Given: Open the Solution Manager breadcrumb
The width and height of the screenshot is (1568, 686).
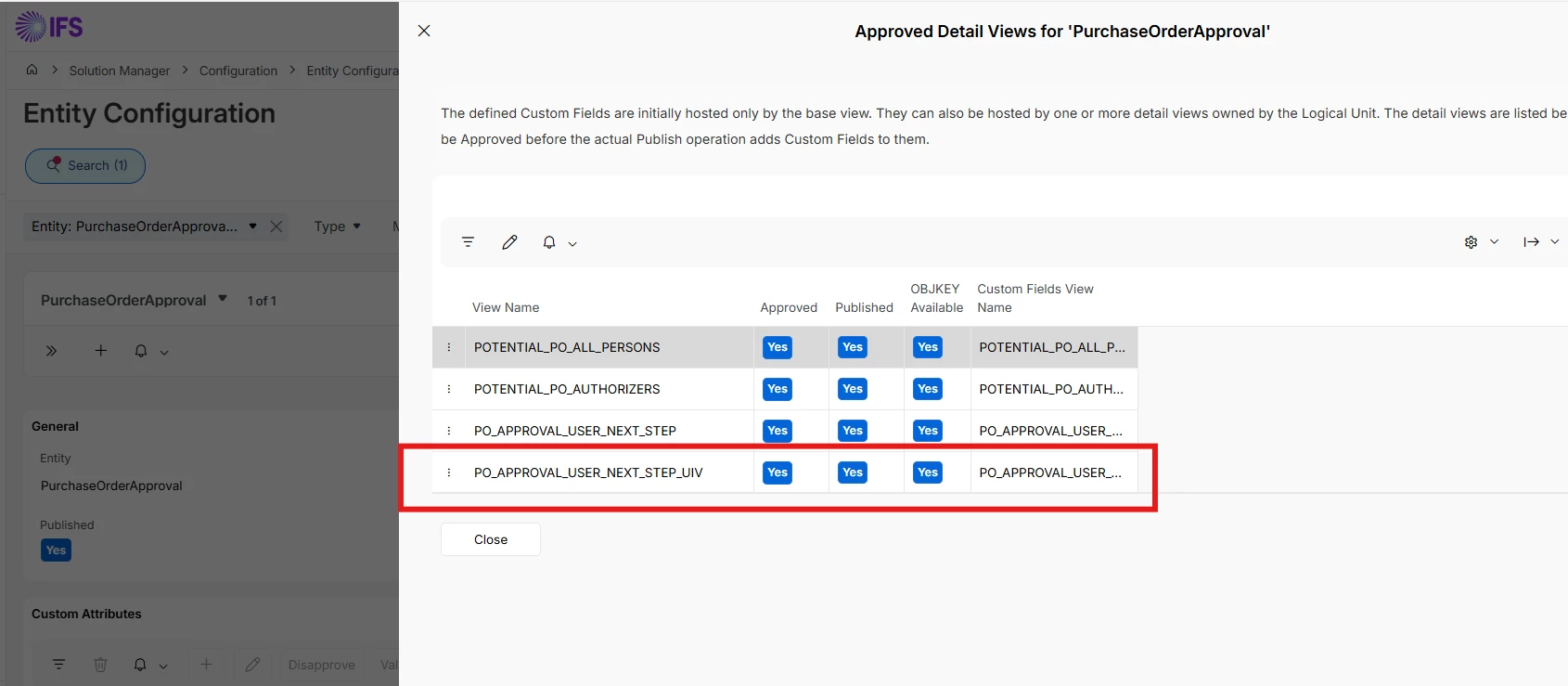Looking at the screenshot, I should click(x=120, y=71).
